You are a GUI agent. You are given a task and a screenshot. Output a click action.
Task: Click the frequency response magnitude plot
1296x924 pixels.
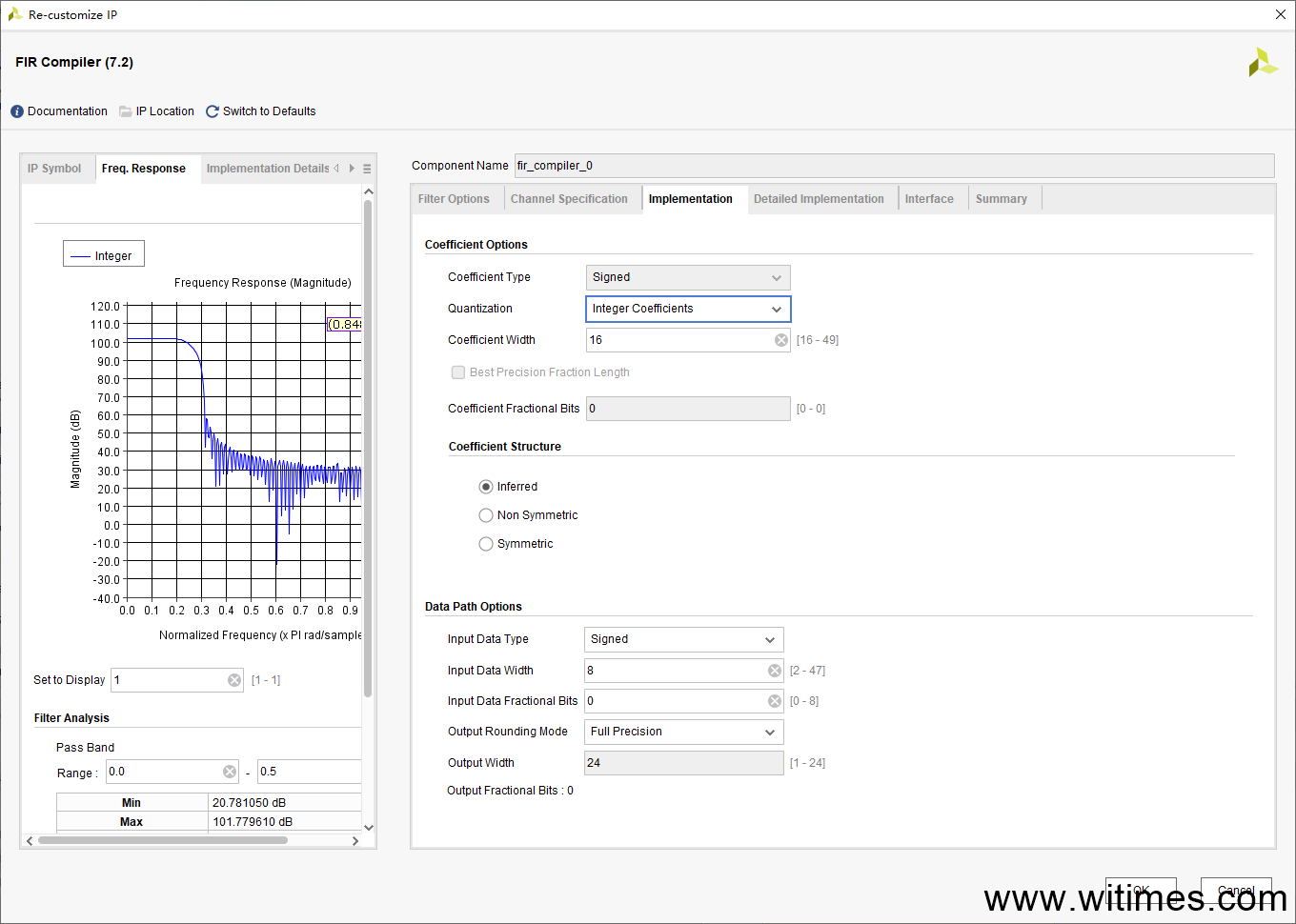pos(244,452)
